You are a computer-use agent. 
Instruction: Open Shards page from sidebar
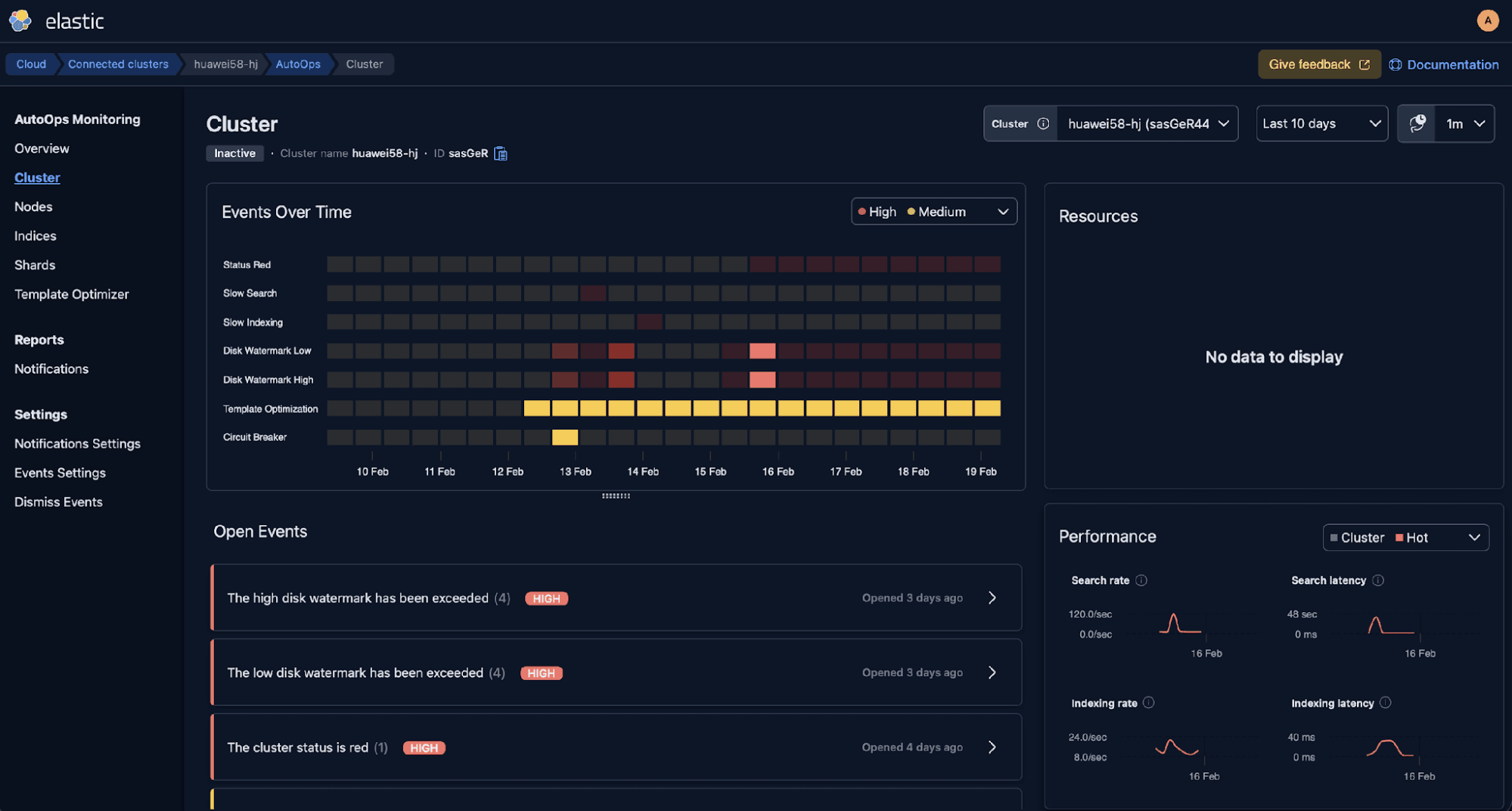click(x=35, y=265)
